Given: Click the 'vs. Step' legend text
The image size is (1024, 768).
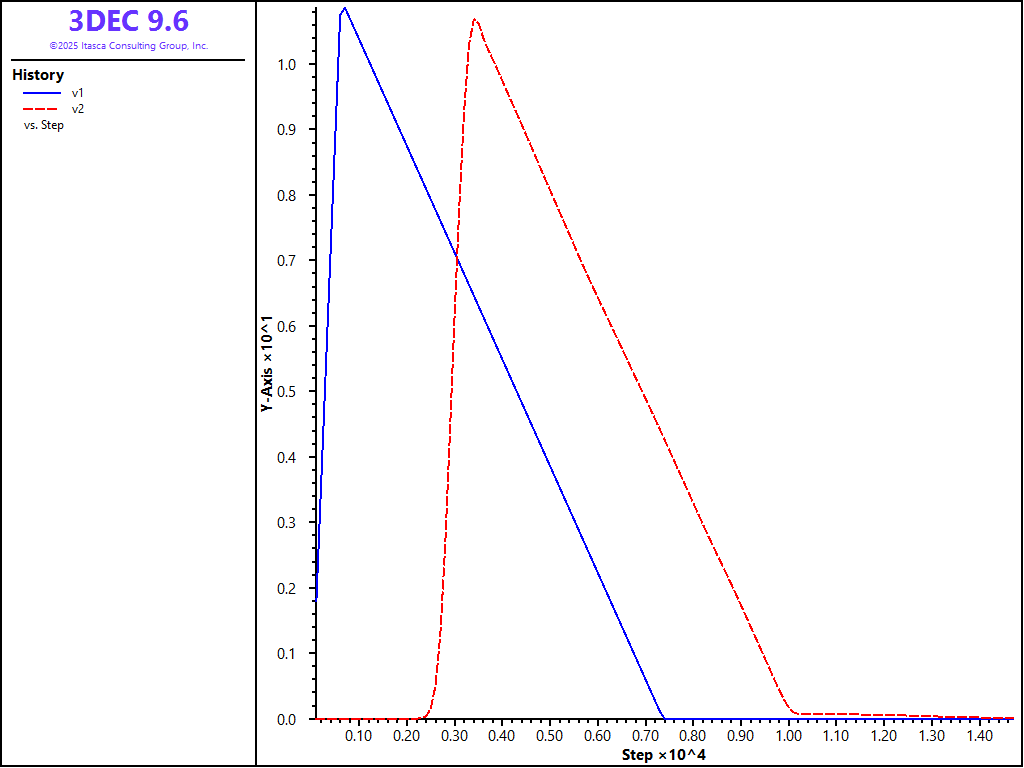Looking at the screenshot, I should coord(44,125).
